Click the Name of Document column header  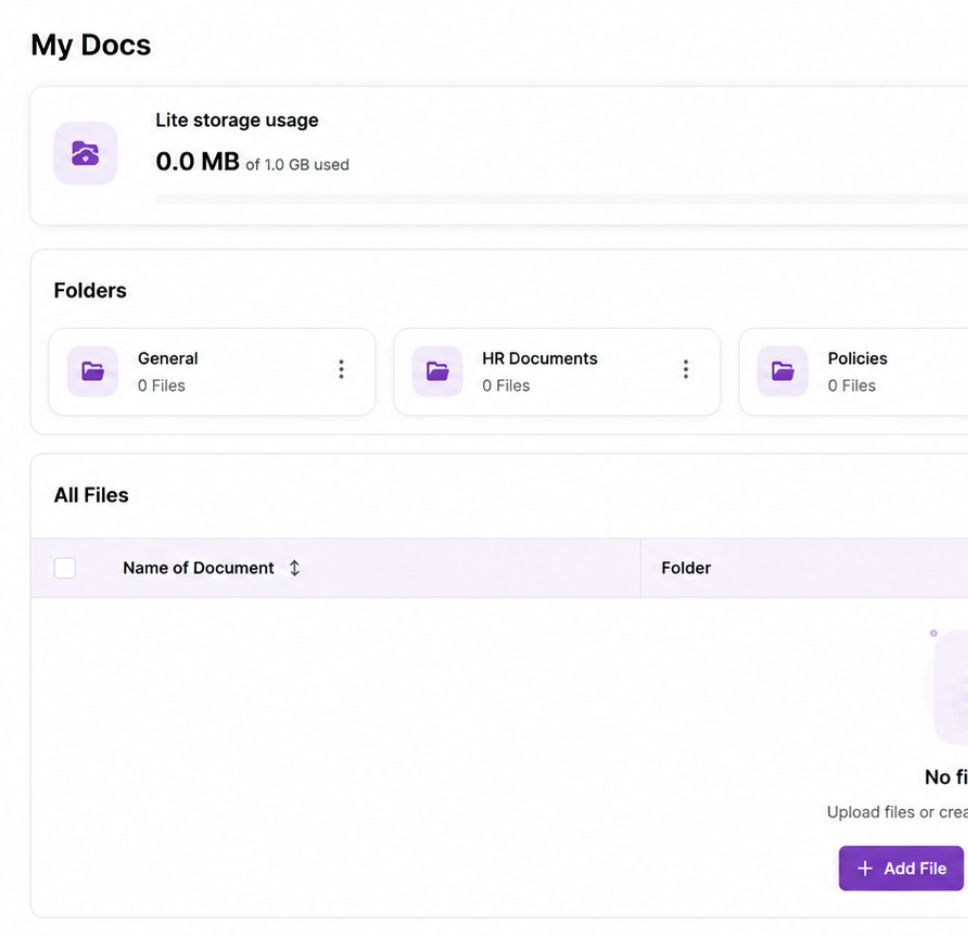click(198, 568)
